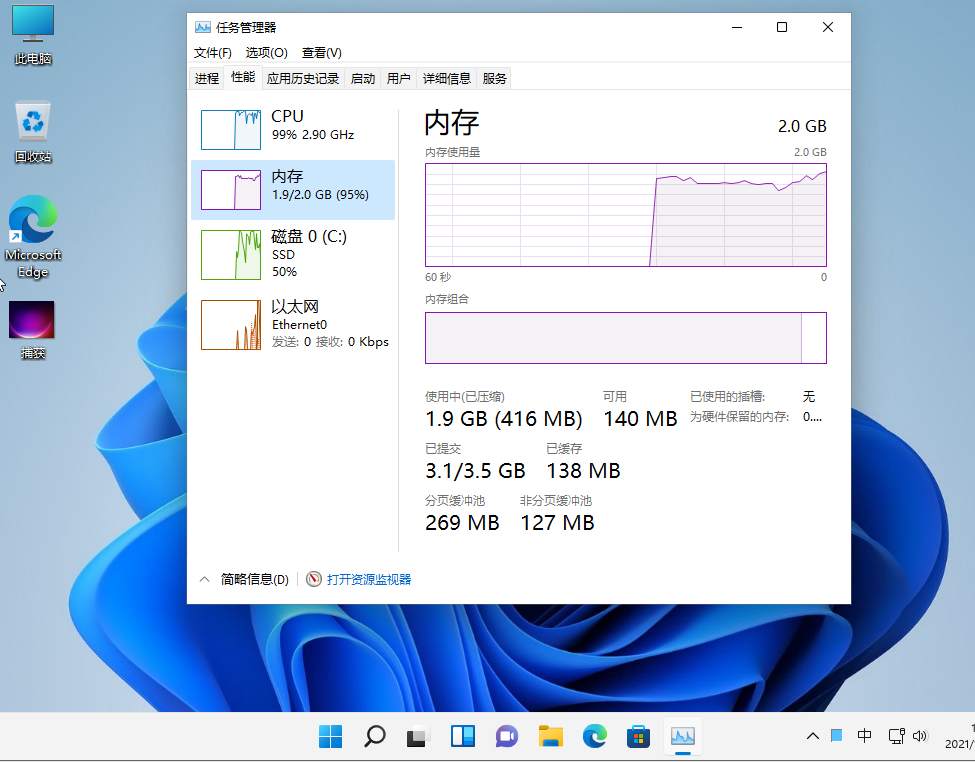Switch to the 应用历史记录 tab
This screenshot has width=975, height=762.
tap(303, 78)
